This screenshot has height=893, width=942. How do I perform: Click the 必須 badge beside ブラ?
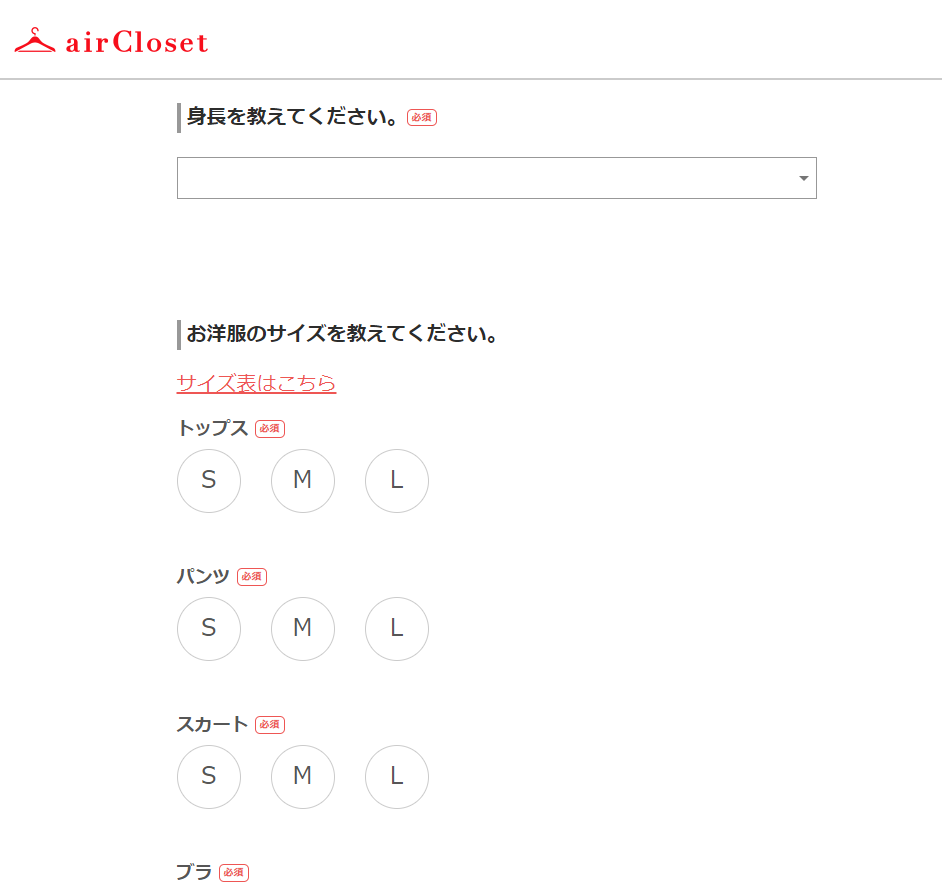pos(234,872)
